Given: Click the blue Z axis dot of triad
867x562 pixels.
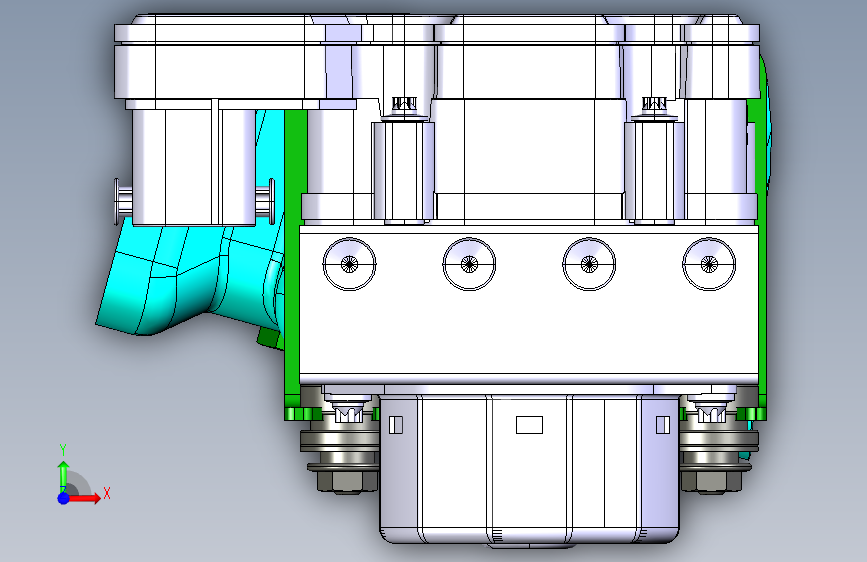Looking at the screenshot, I should (64, 498).
